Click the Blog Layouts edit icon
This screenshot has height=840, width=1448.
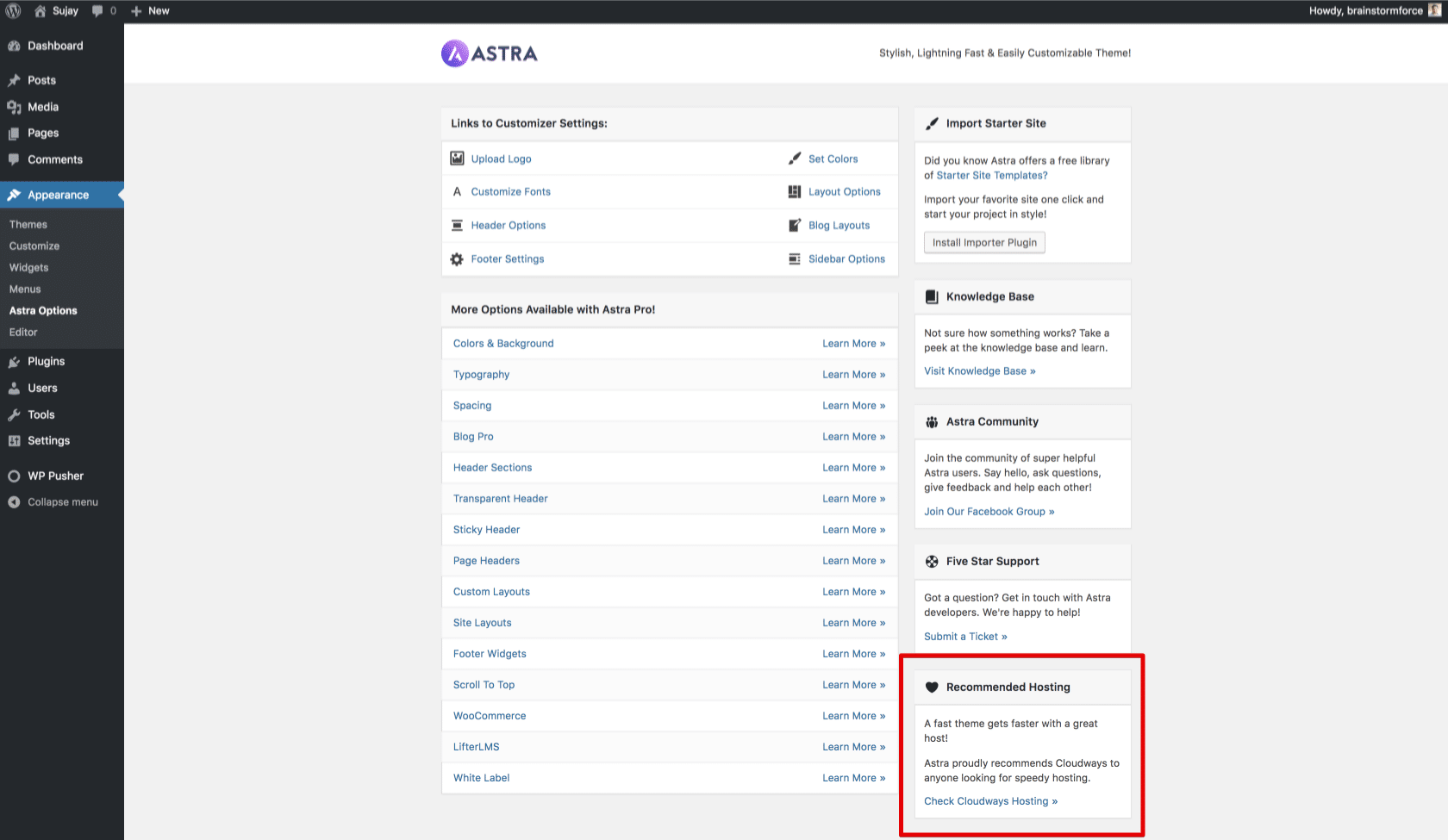tap(795, 225)
